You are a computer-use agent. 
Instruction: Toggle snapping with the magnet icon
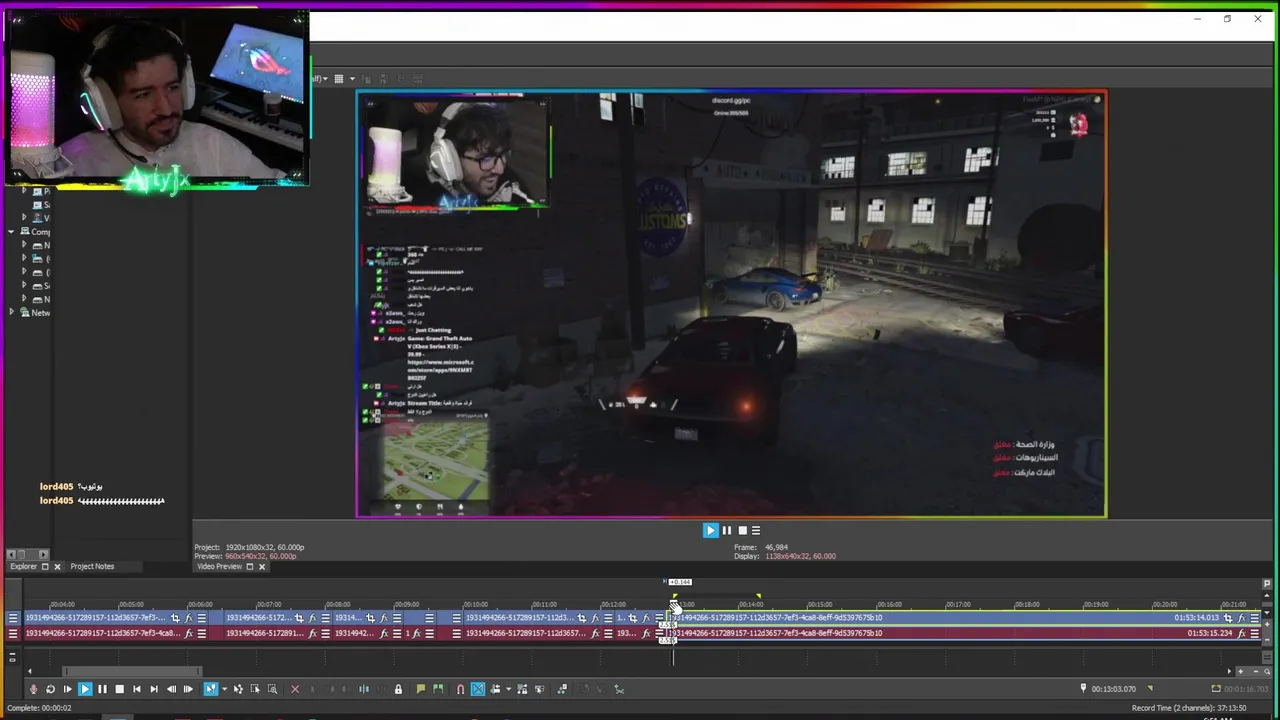[x=460, y=689]
